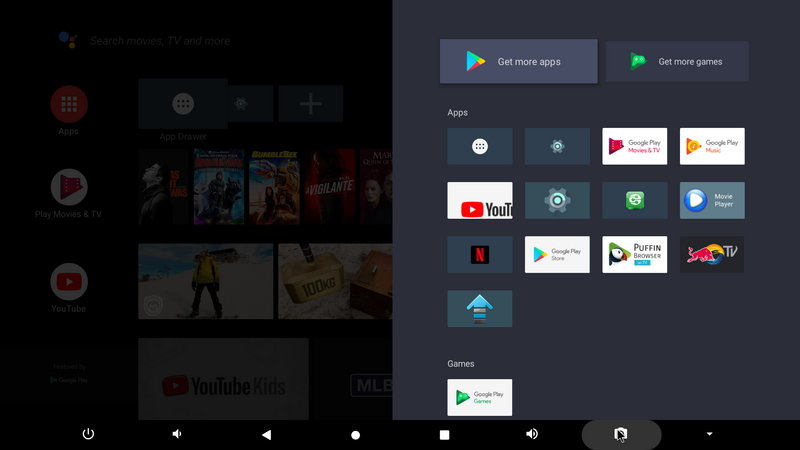Click Google Assistant search icon

pos(68,40)
